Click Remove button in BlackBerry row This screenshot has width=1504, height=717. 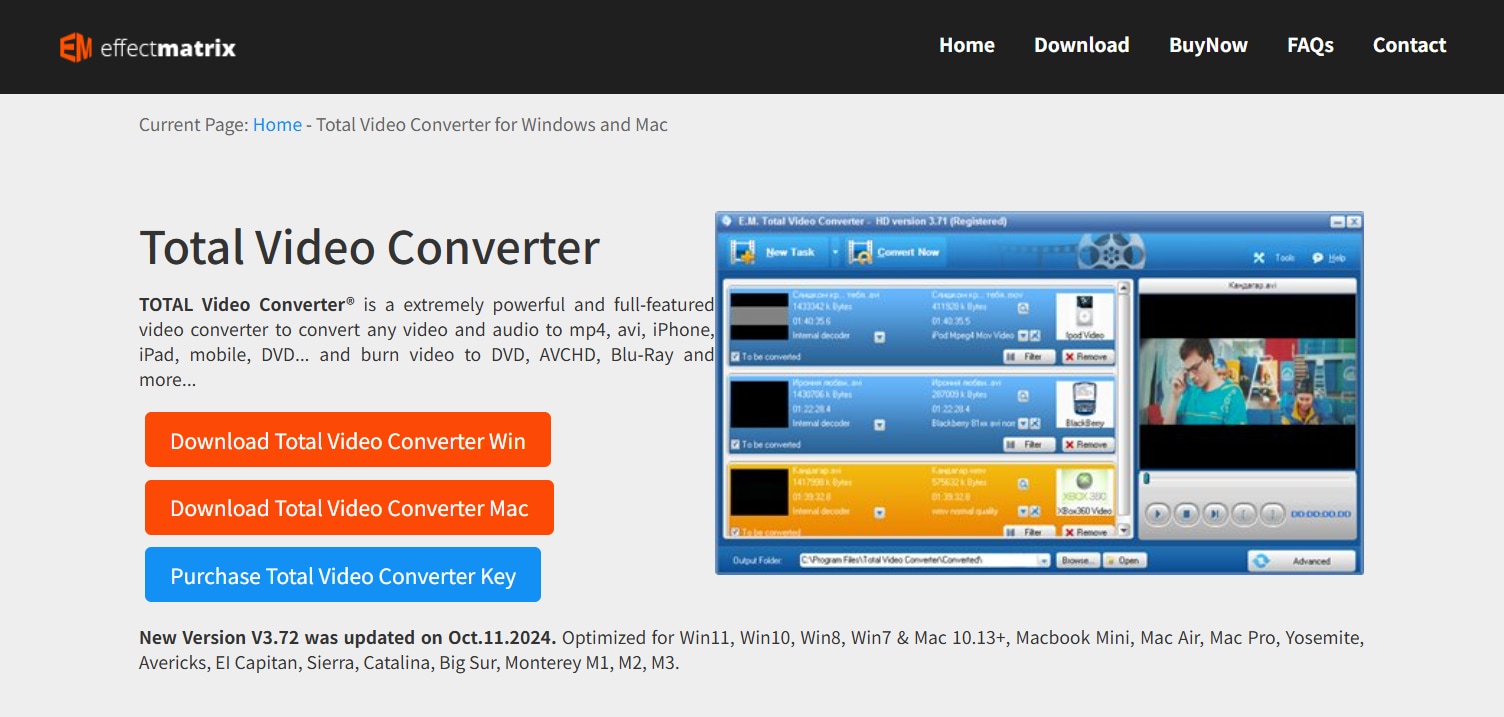click(x=1088, y=445)
